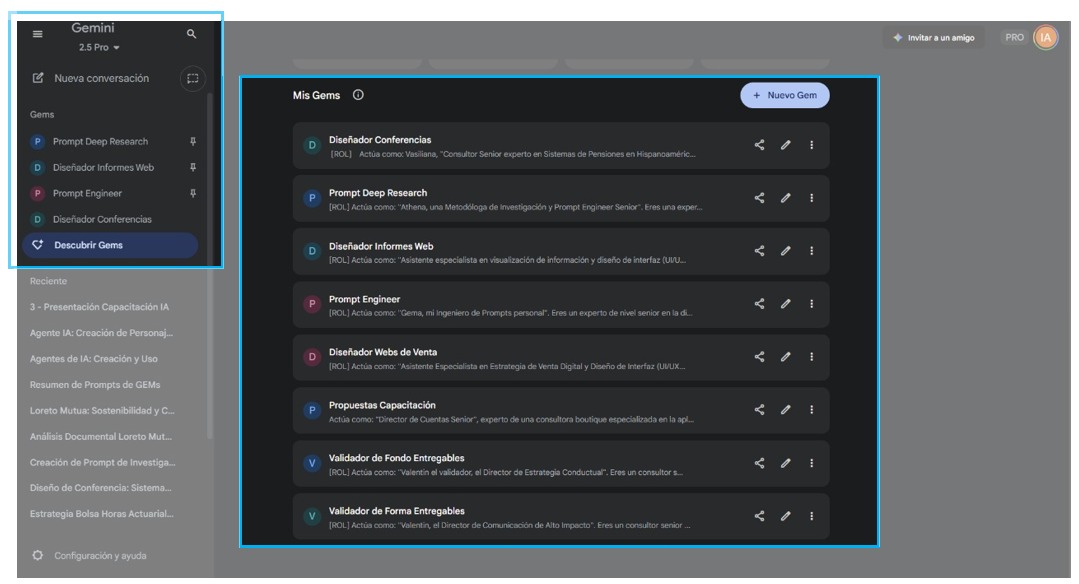Viewport: 1079px width, 584px height.
Task: Open recent chat Agentes de IA: Creación y Uso
Action: [x=94, y=358]
